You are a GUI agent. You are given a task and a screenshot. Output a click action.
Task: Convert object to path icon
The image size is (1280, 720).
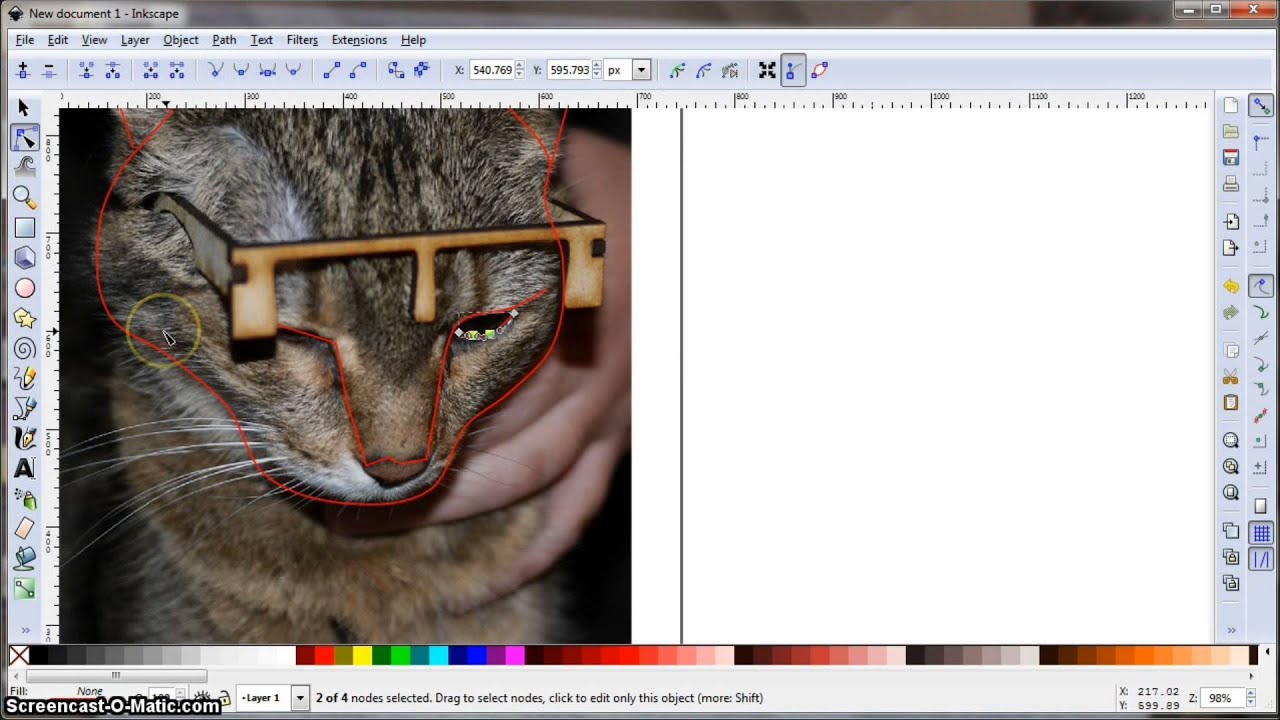pos(395,70)
